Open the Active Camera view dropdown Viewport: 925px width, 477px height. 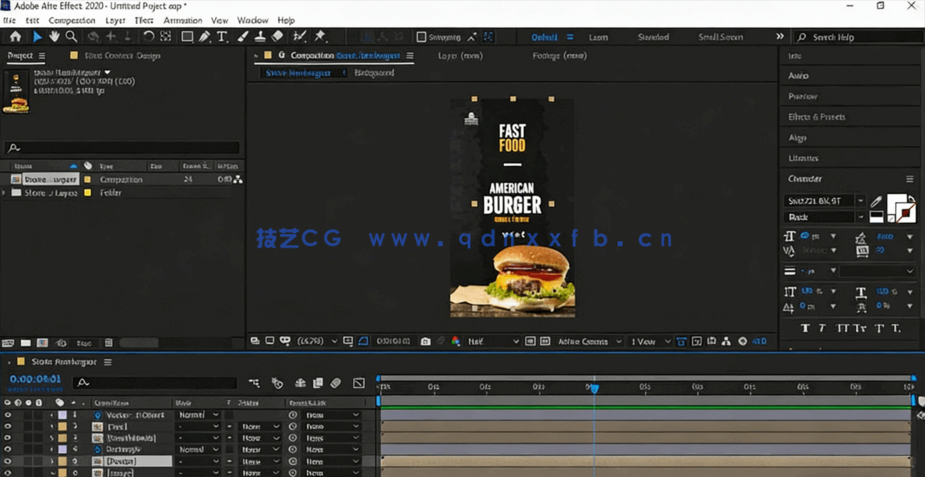tap(588, 342)
